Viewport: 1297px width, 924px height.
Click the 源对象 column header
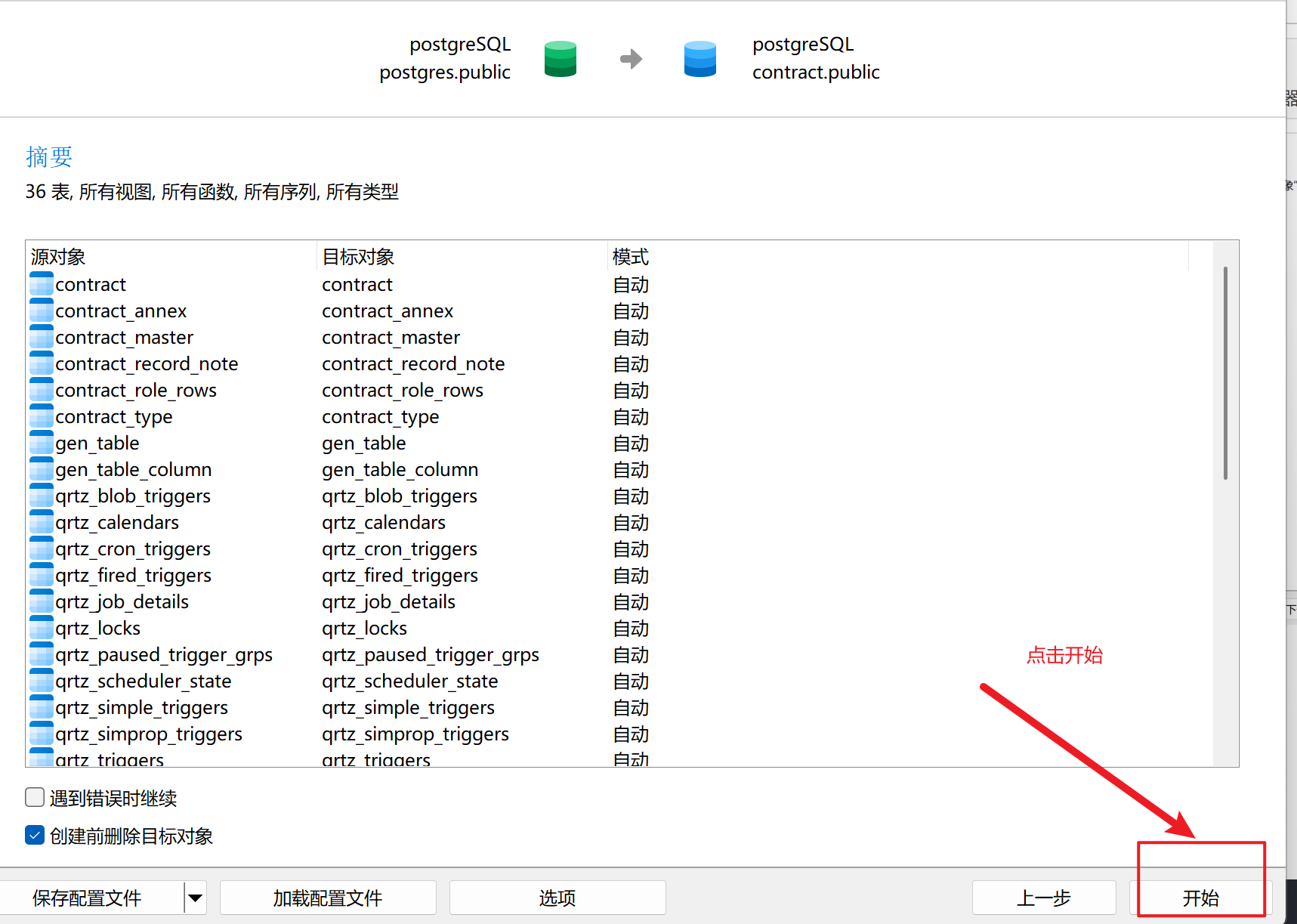[x=171, y=257]
